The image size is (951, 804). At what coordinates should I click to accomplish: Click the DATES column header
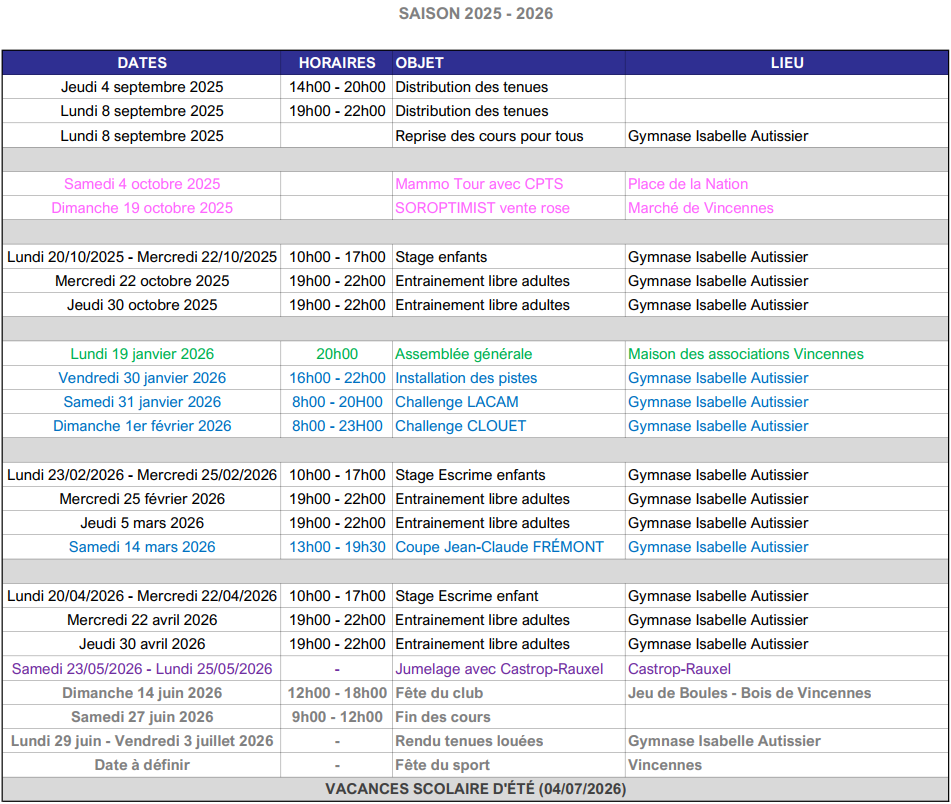(142, 63)
